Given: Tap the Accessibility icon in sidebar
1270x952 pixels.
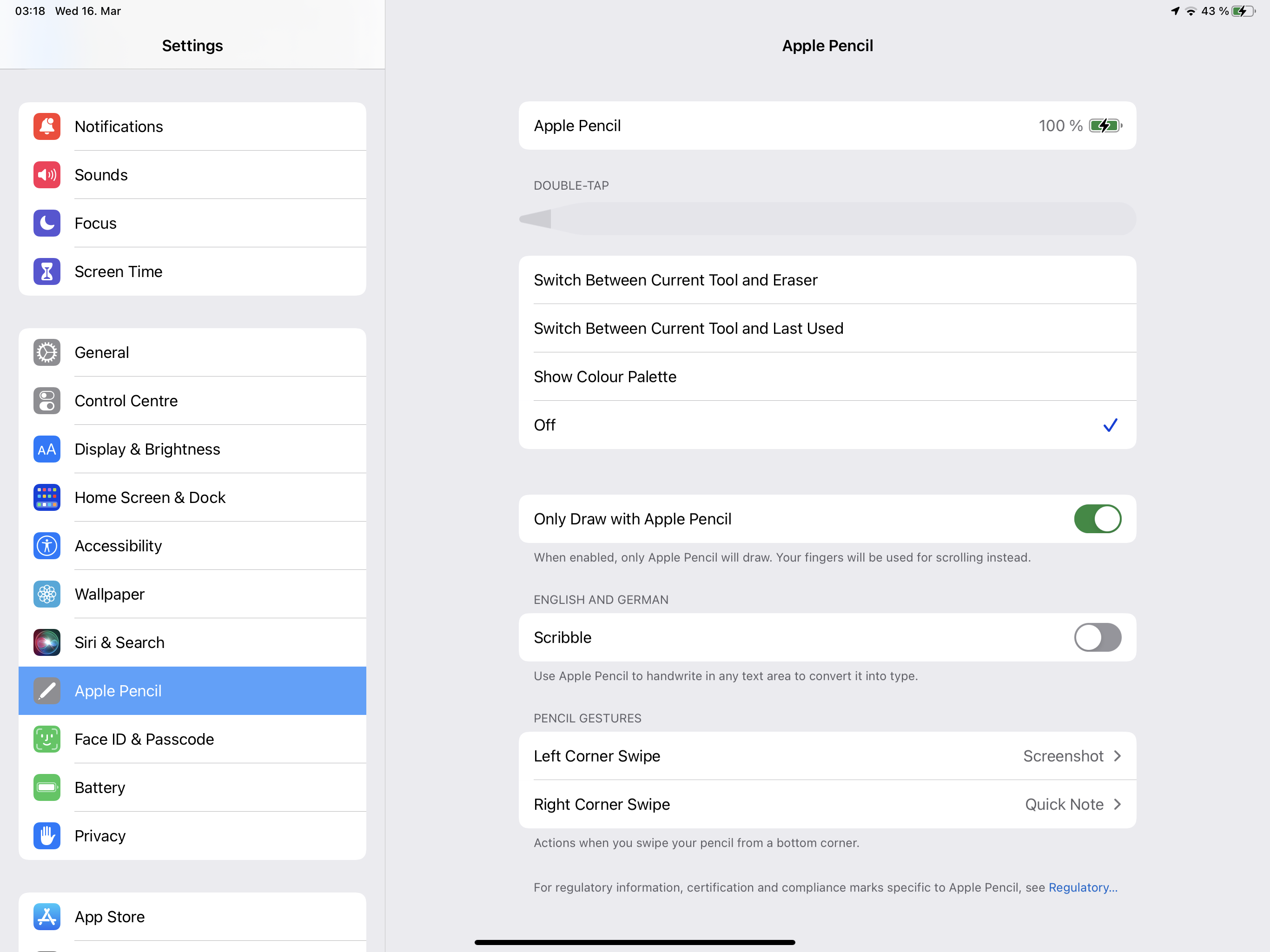Looking at the screenshot, I should pos(46,545).
